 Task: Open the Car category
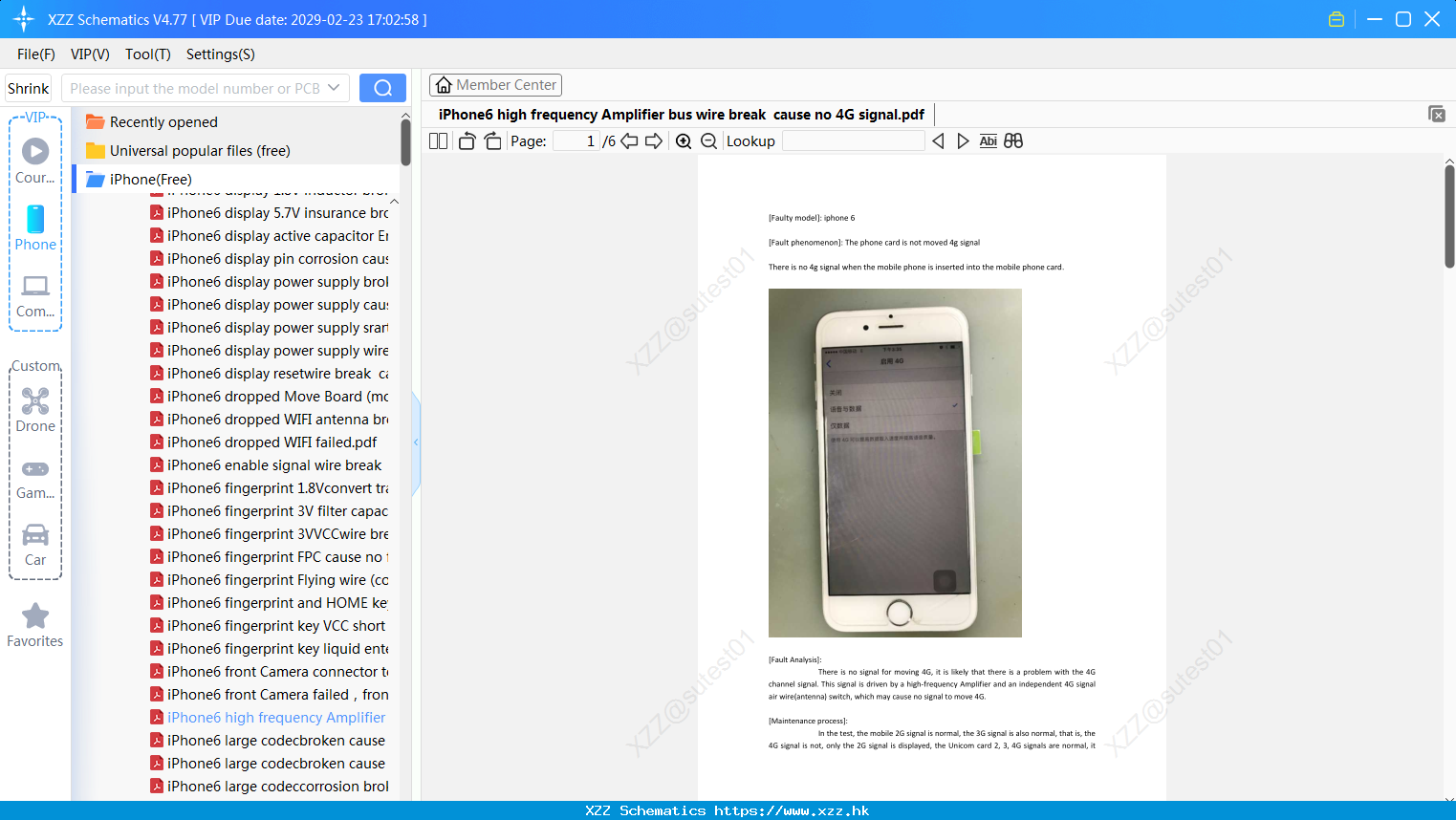35,545
